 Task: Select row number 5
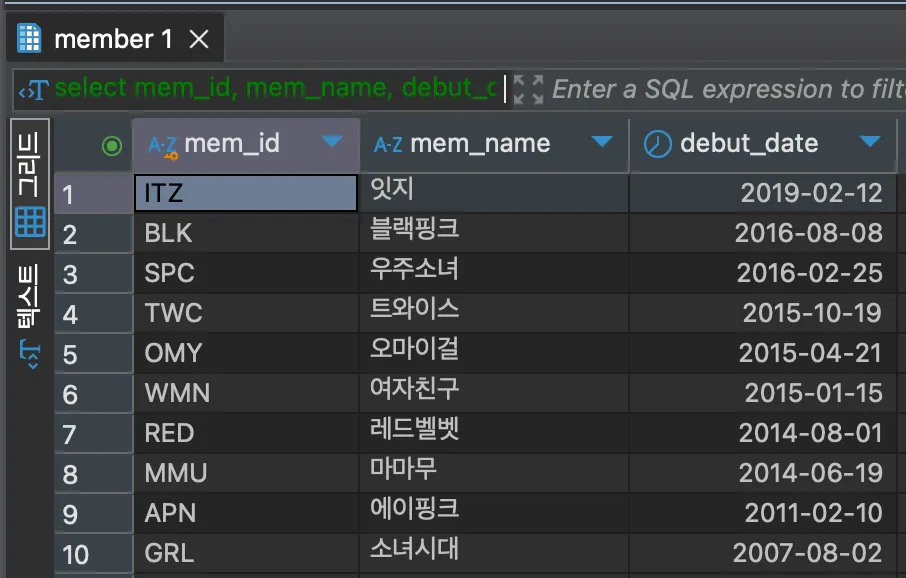point(94,354)
